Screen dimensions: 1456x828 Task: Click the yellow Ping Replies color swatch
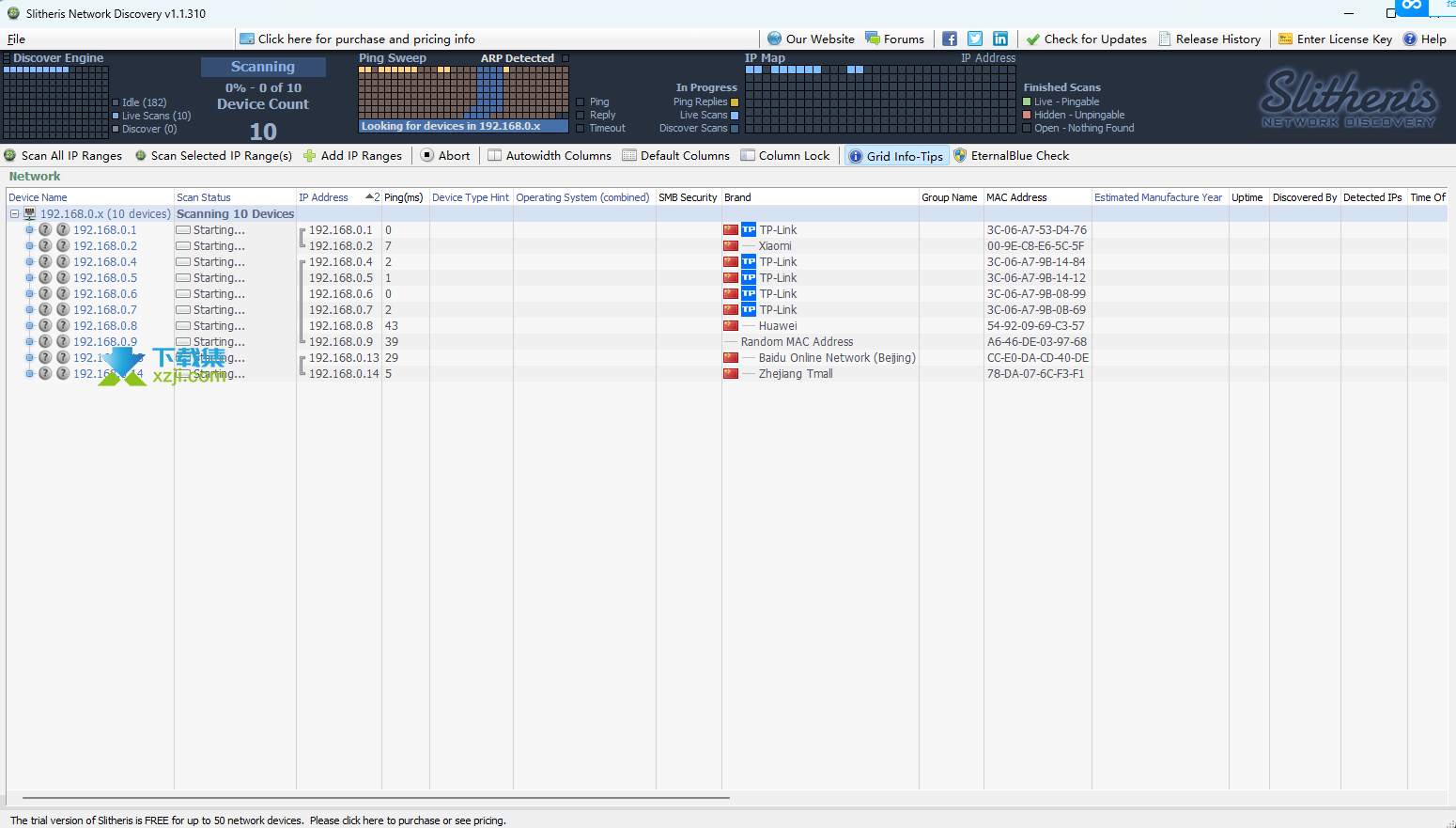(x=735, y=102)
